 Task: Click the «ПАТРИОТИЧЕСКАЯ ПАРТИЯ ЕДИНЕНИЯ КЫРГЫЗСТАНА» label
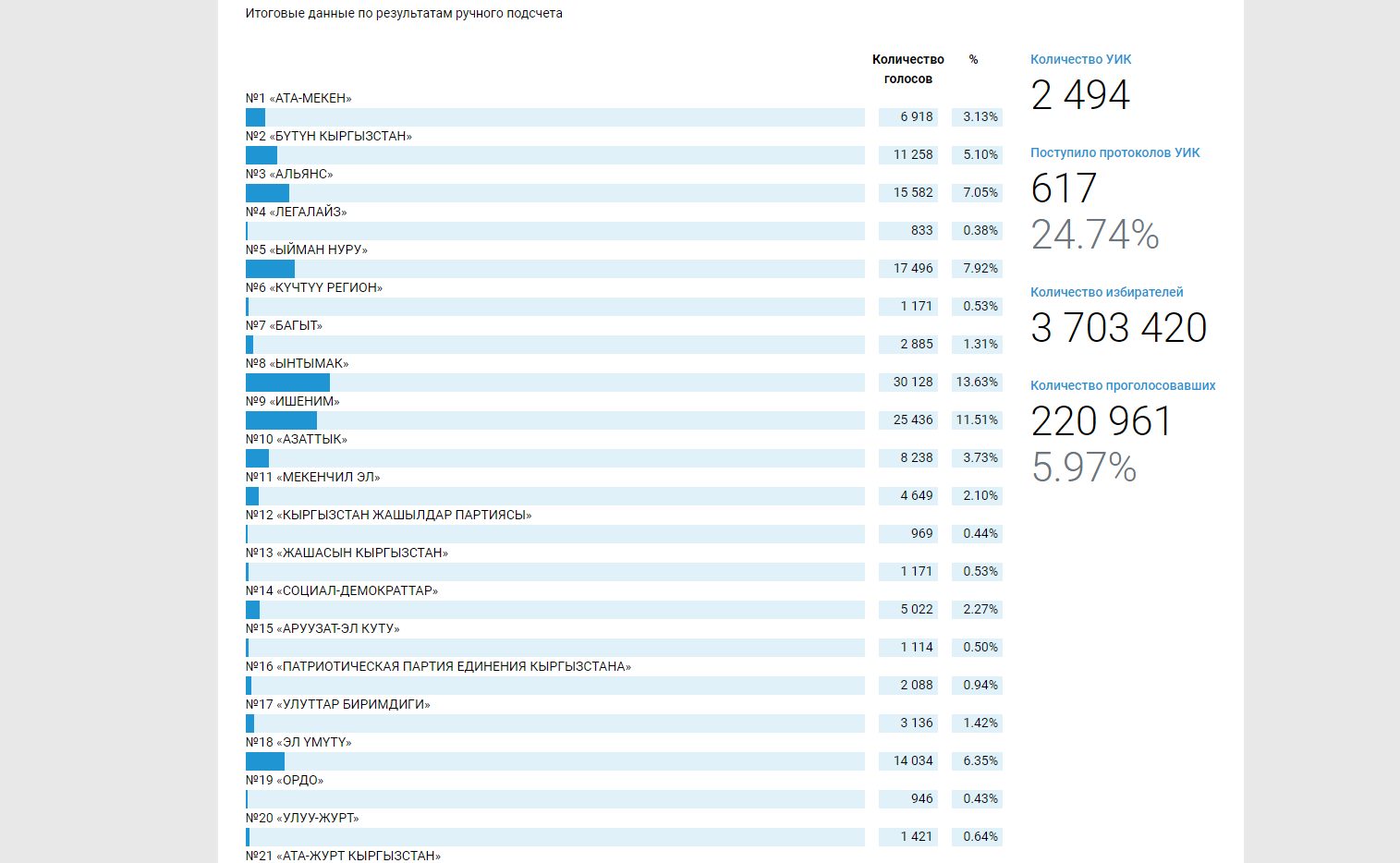[x=438, y=666]
